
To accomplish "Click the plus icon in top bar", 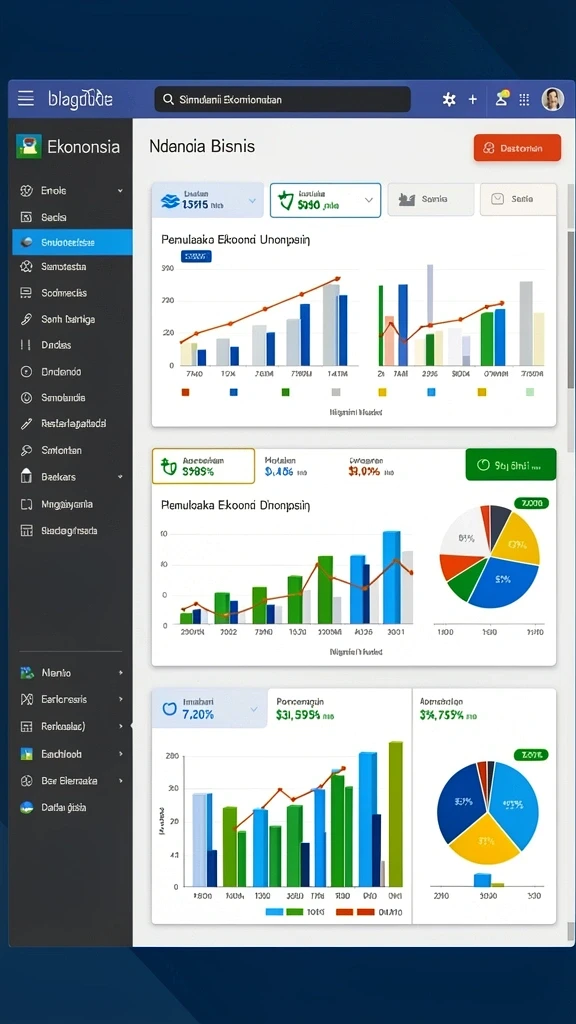I will click(473, 99).
